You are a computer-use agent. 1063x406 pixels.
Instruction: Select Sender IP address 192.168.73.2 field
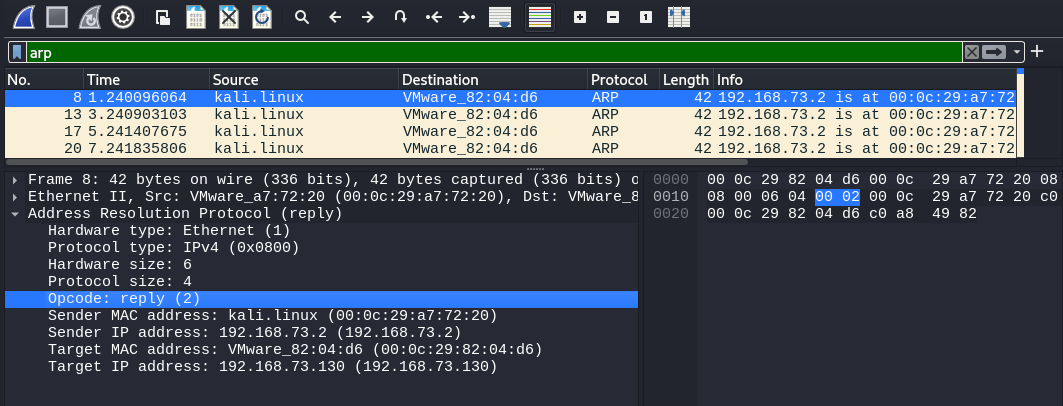point(321,333)
